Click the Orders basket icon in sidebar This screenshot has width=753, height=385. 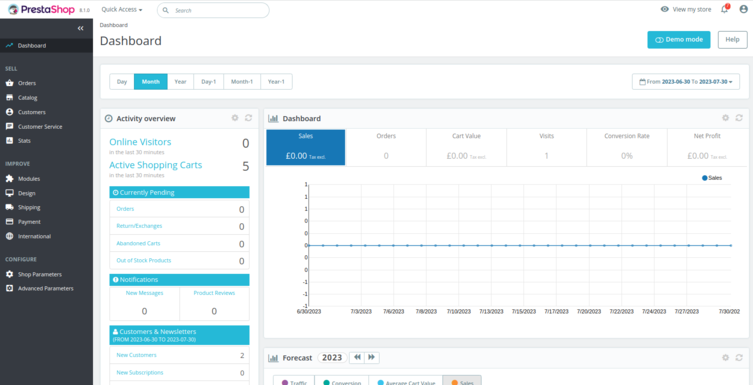click(9, 83)
